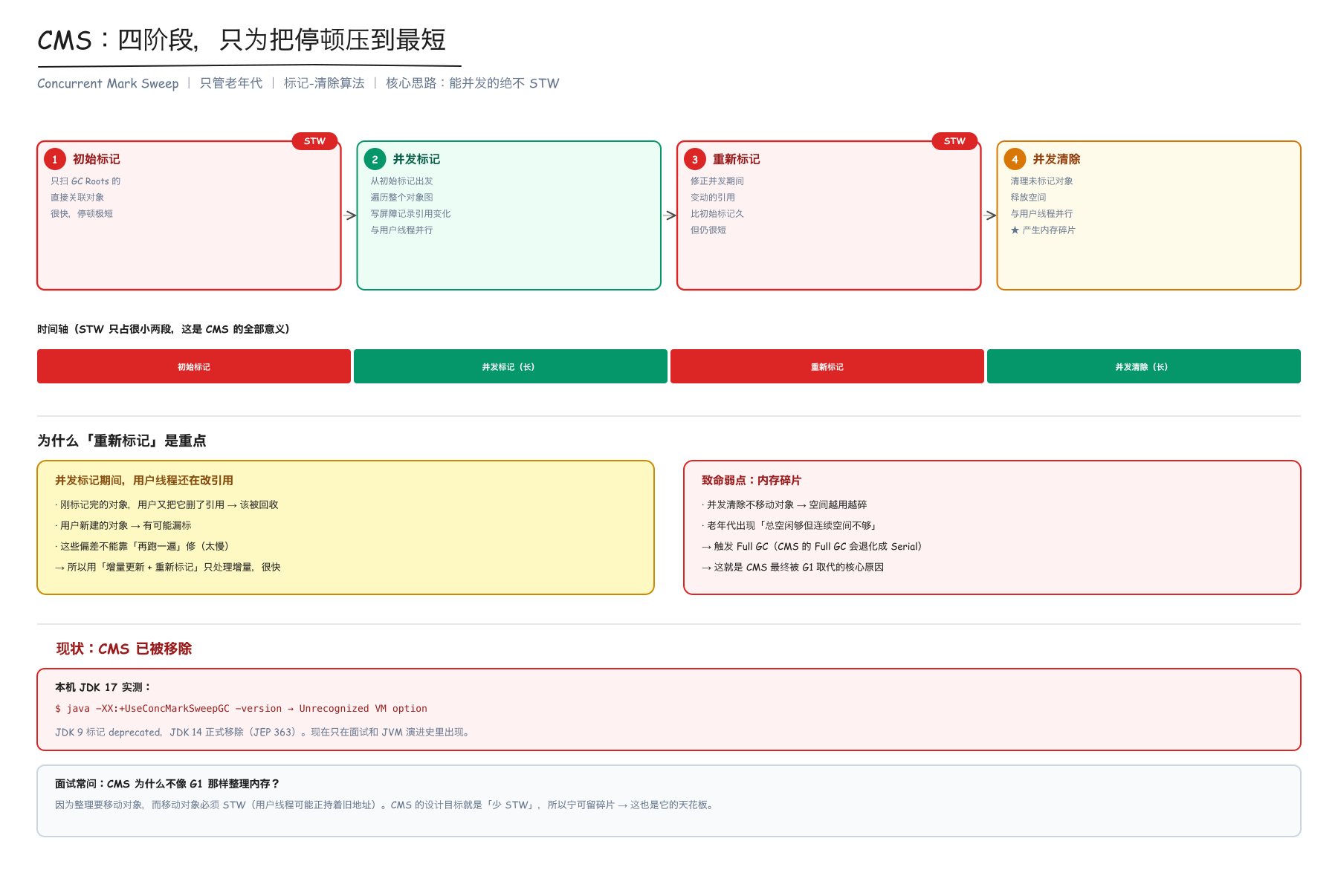Click the main title CMS：四阶段

(x=242, y=40)
